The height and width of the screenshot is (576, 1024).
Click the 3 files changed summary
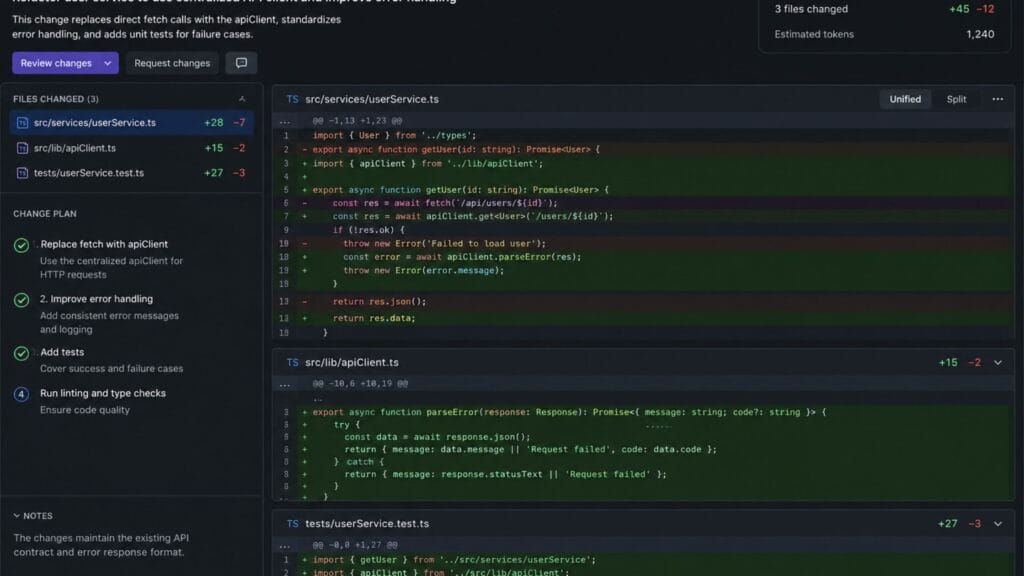click(x=811, y=9)
